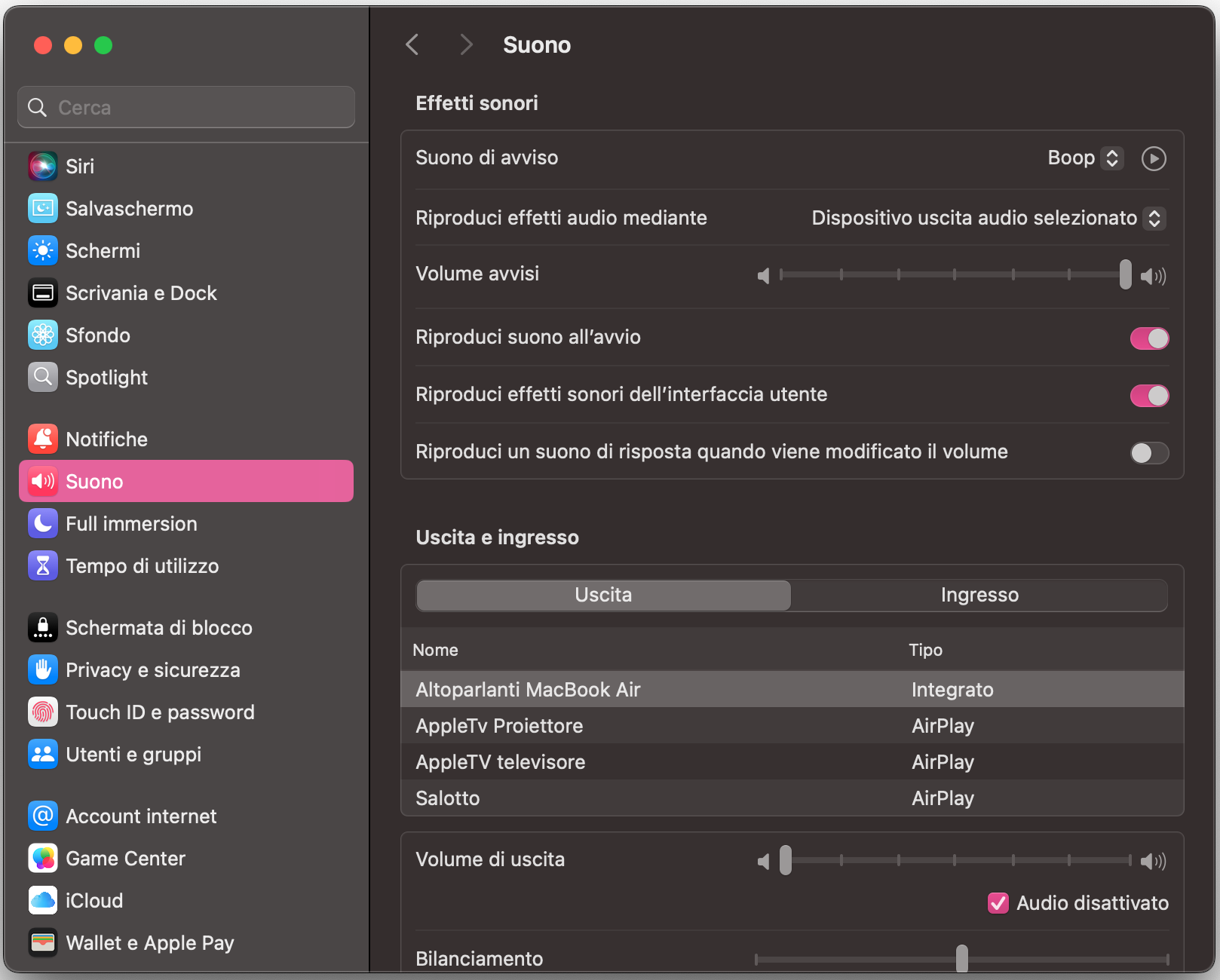The width and height of the screenshot is (1220, 980).
Task: Select the Uscita tab
Action: 602,595
